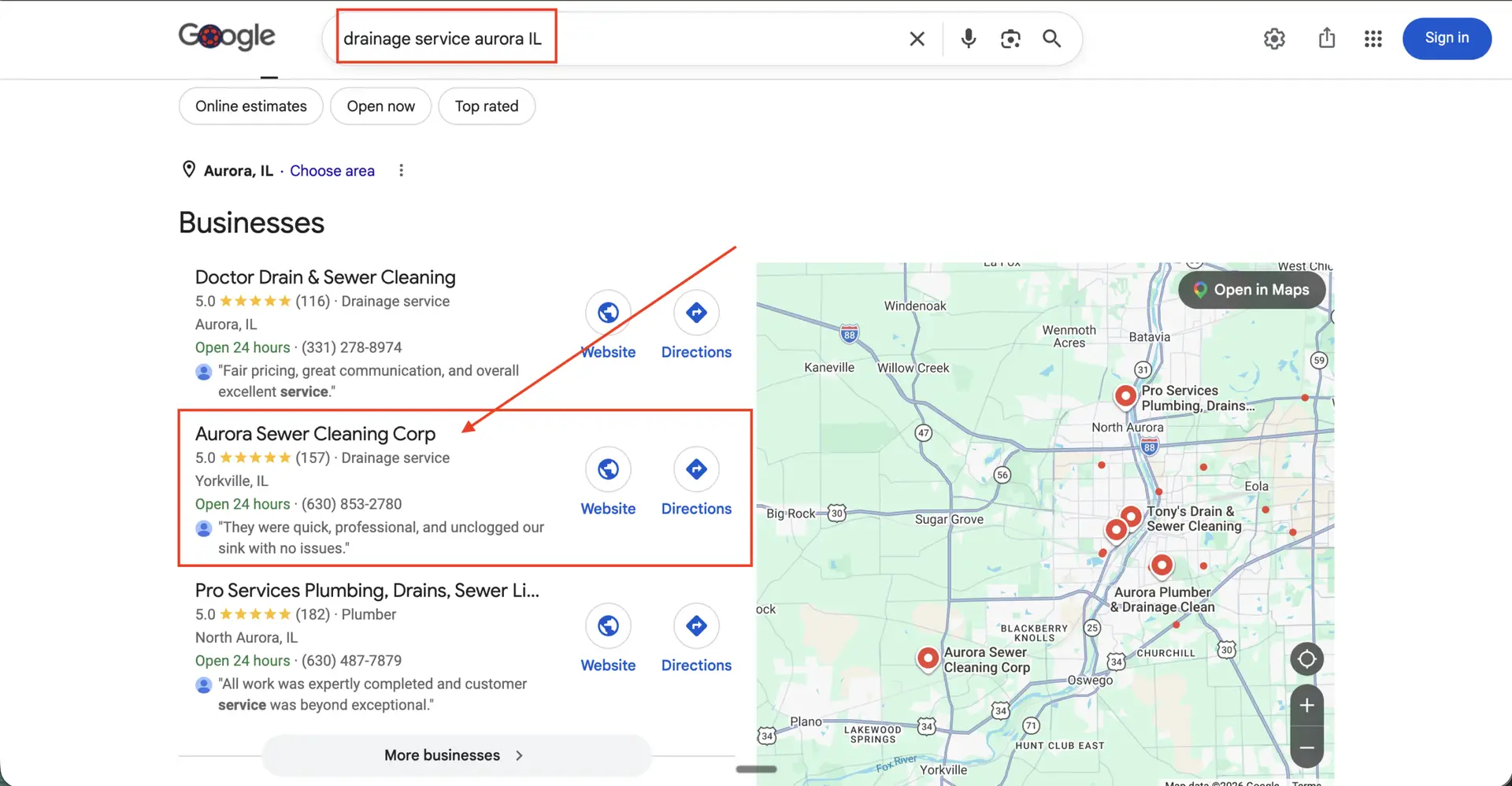
Task: Select Aurora Sewer Cleaning Corp map pin
Action: pyautogui.click(x=928, y=658)
